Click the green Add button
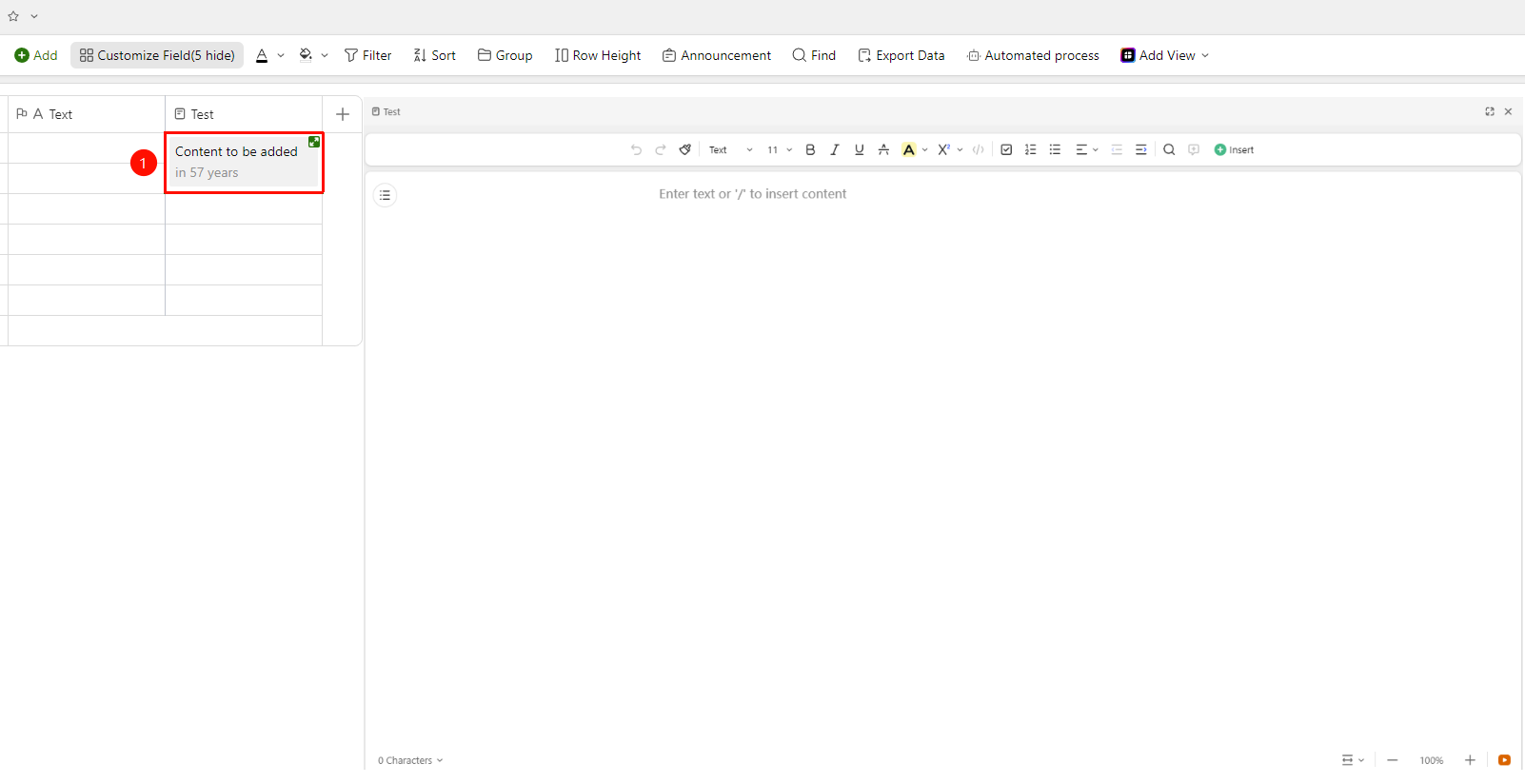Viewport: 1525px width, 784px height. coord(36,55)
